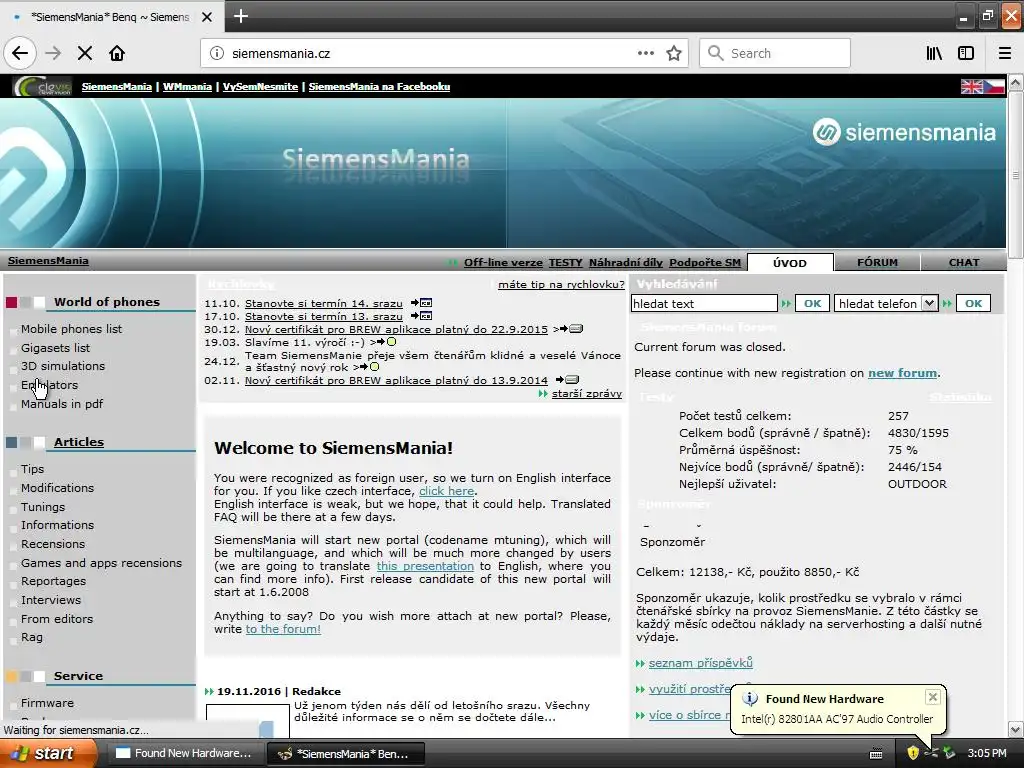This screenshot has width=1024, height=768.
Task: Click the page scrollbar up arrow
Action: click(1016, 82)
